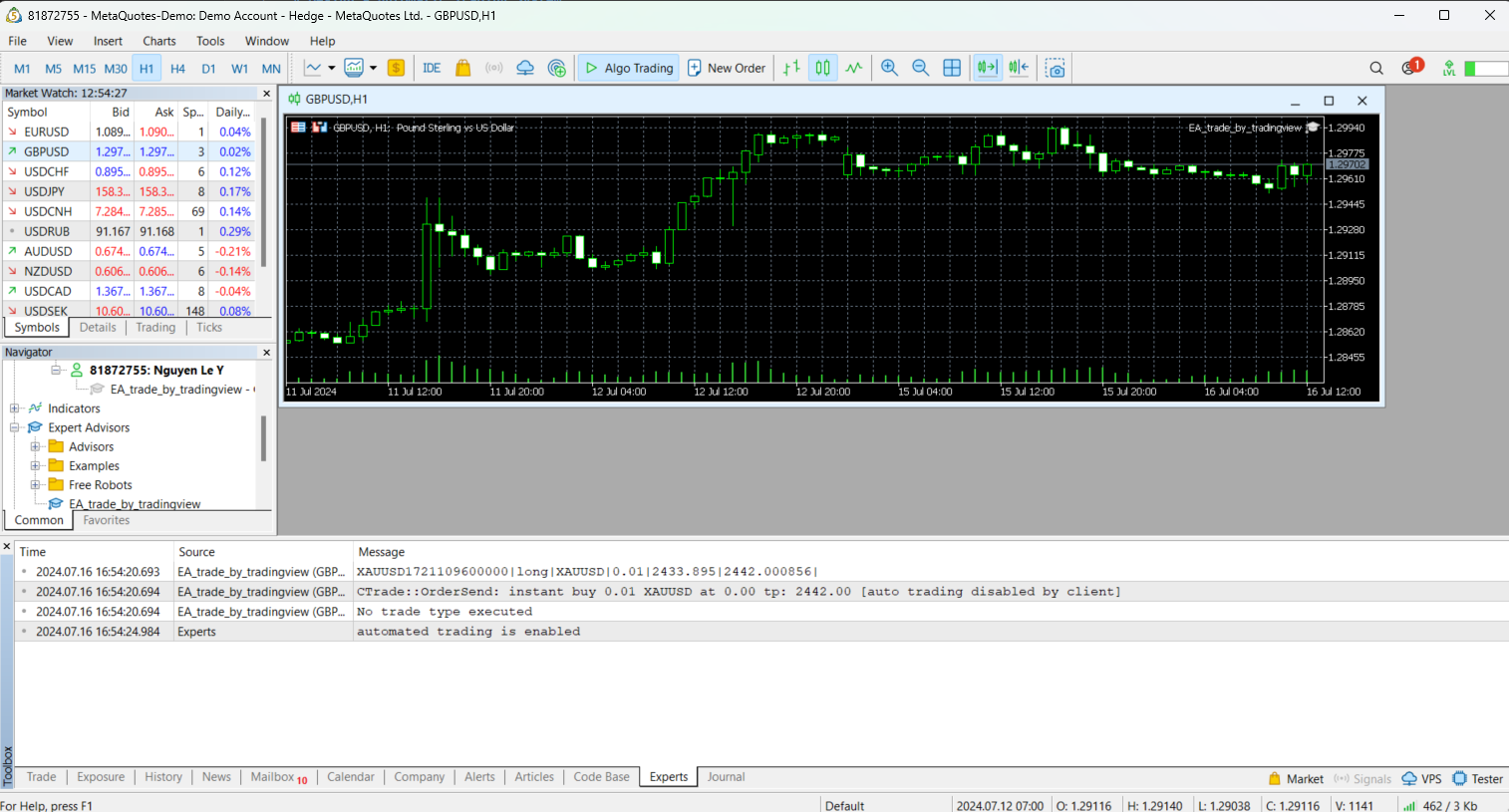Click the Market shopping bag toolbar icon
The width and height of the screenshot is (1509, 812).
coord(462,68)
